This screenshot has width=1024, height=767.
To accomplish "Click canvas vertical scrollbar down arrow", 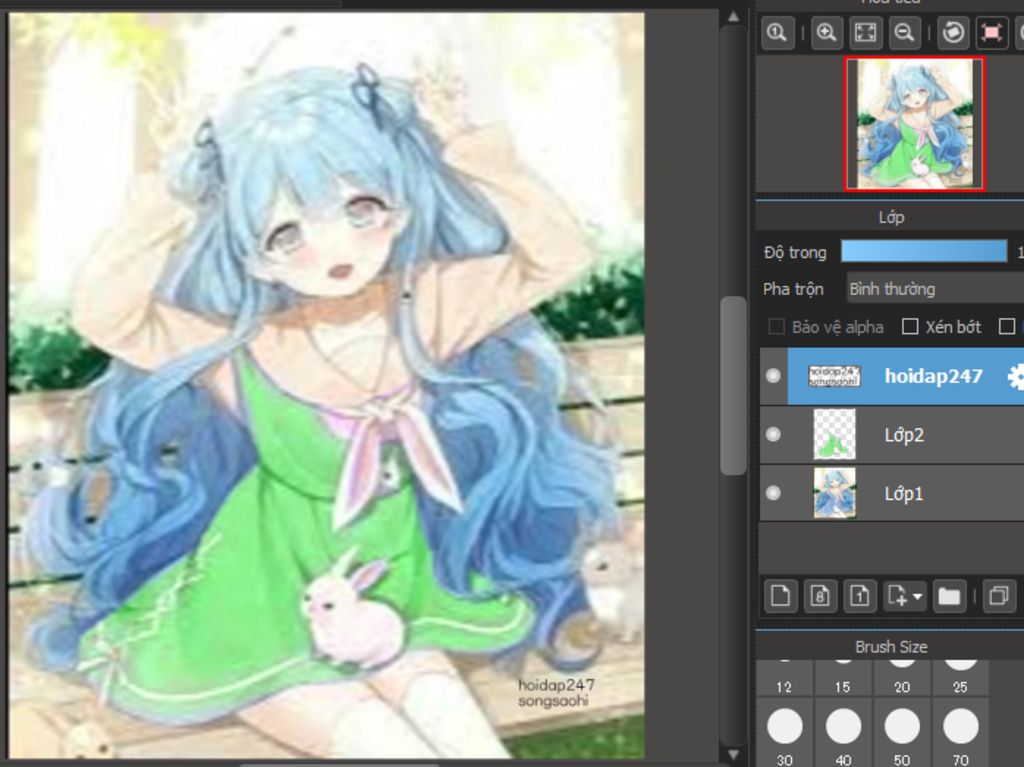I will click(x=733, y=755).
